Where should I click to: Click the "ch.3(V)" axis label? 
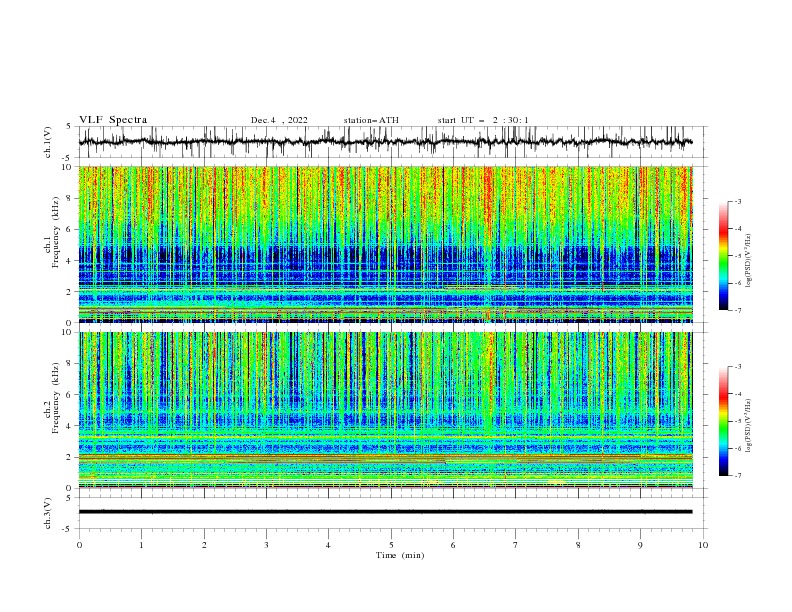click(x=47, y=513)
